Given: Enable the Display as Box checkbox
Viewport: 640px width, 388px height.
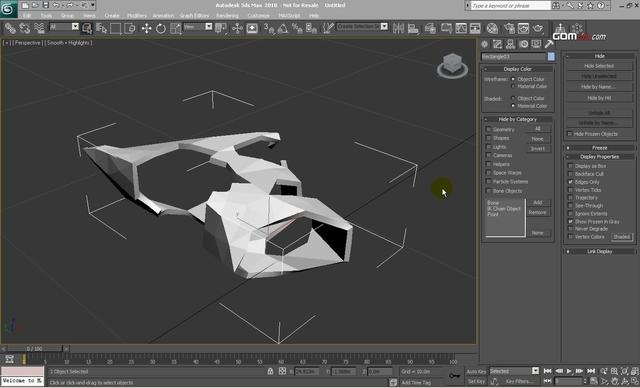Looking at the screenshot, I should (571, 166).
